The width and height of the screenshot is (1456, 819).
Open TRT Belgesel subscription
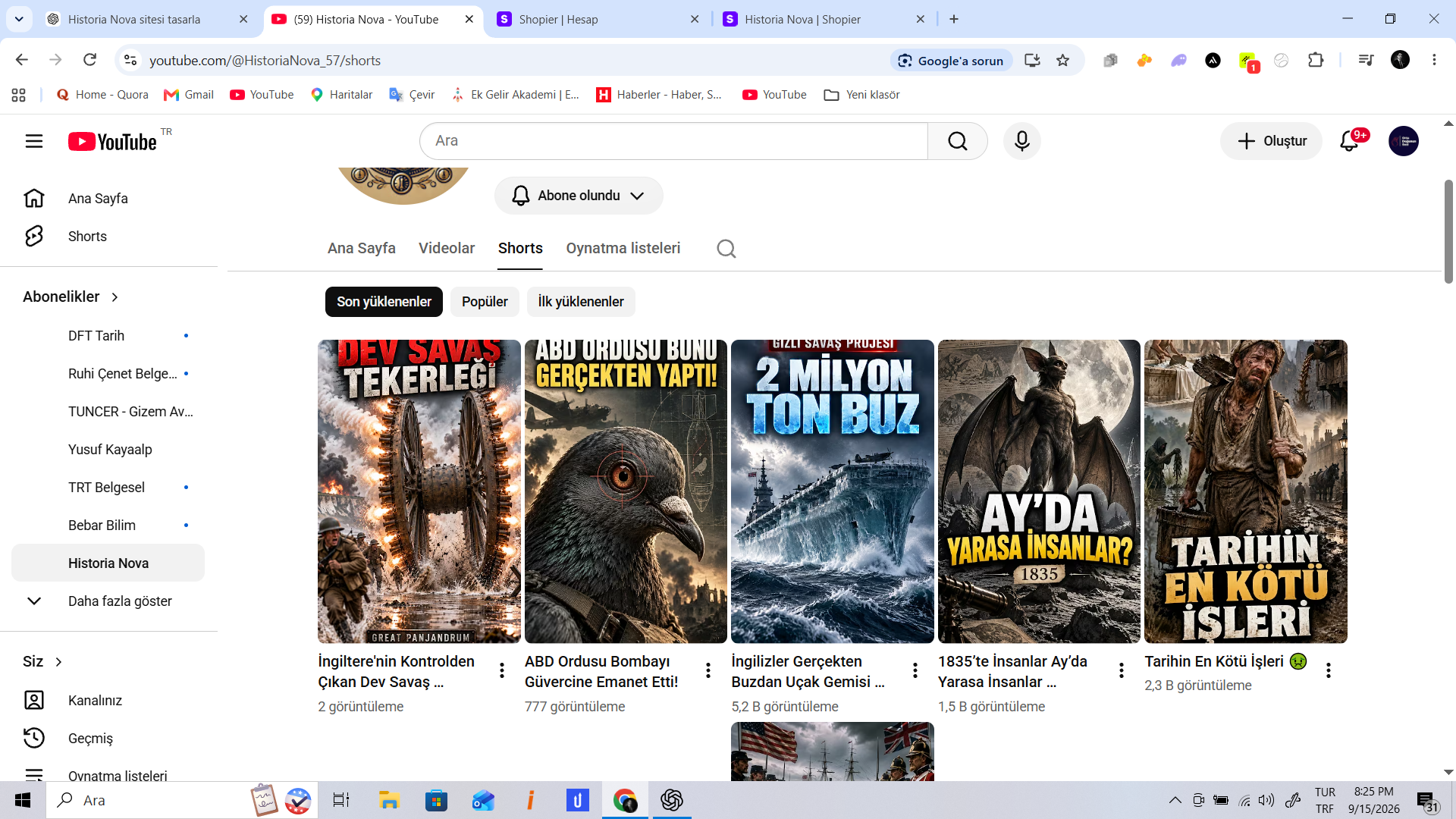coord(109,488)
